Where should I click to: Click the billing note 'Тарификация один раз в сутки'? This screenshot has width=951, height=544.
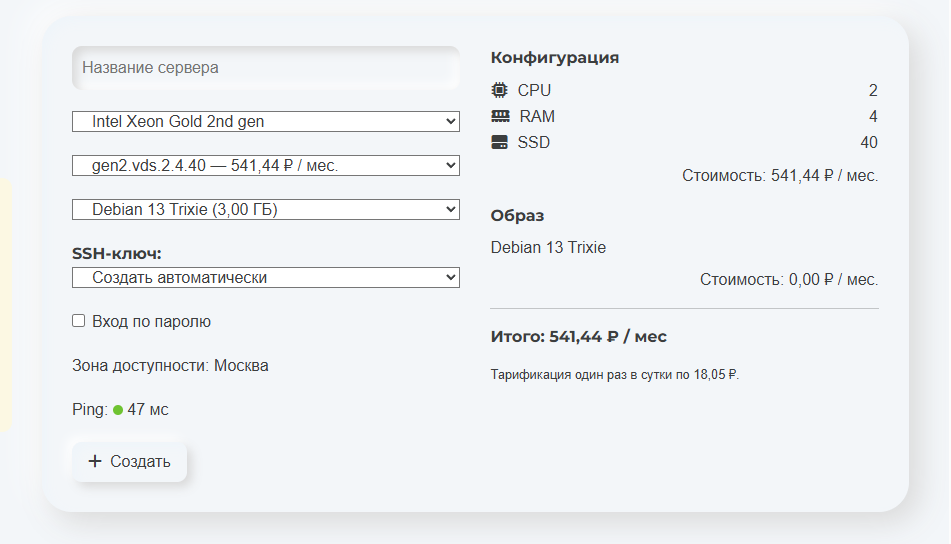pos(614,375)
